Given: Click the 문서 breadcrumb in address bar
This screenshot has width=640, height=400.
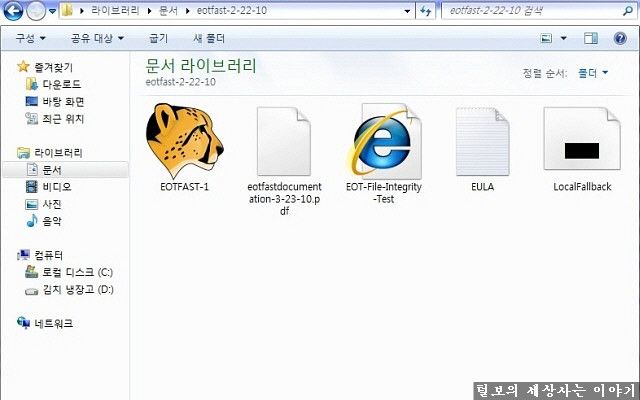Looking at the screenshot, I should tap(168, 10).
